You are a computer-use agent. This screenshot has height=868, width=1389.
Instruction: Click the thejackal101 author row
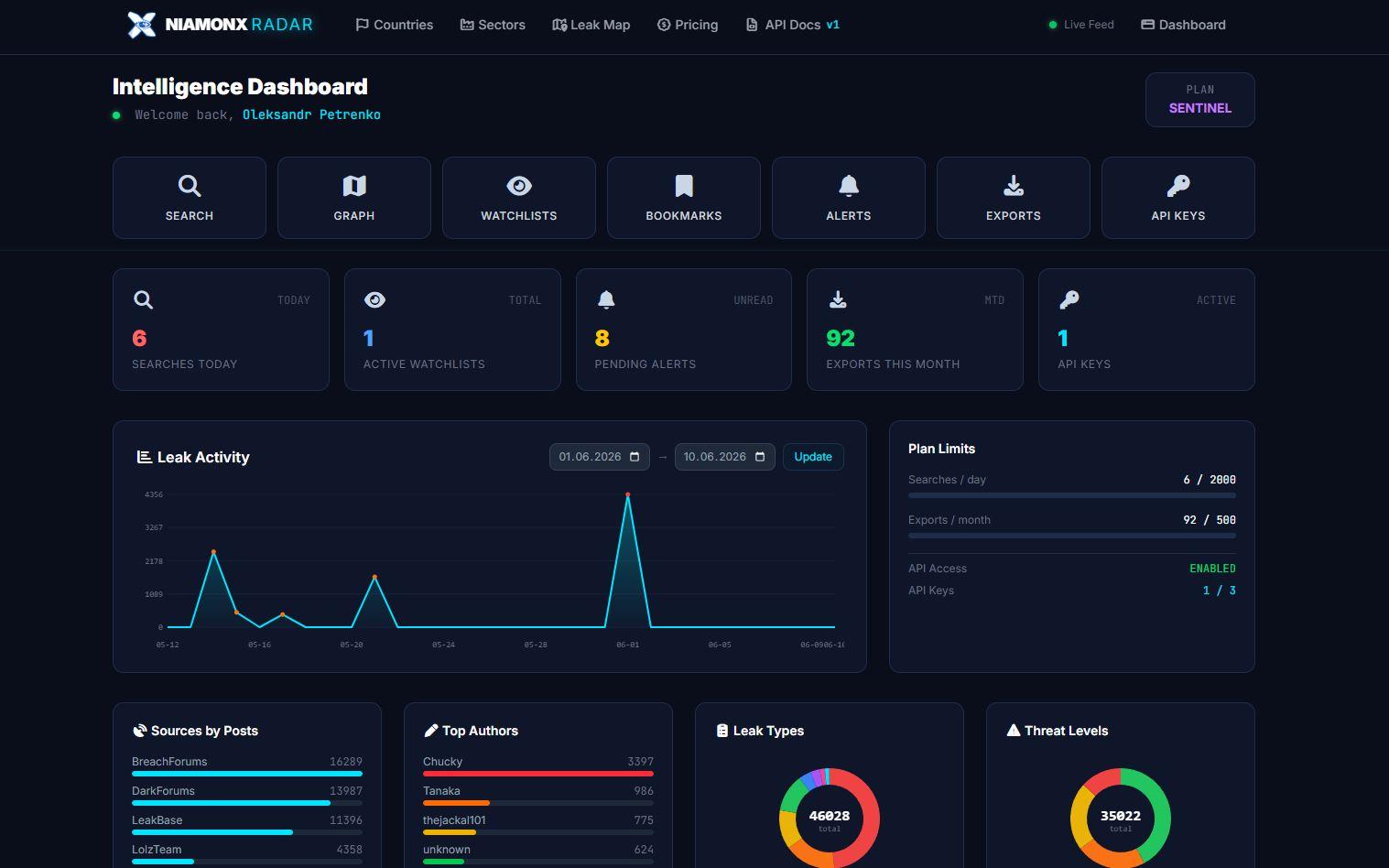(538, 825)
